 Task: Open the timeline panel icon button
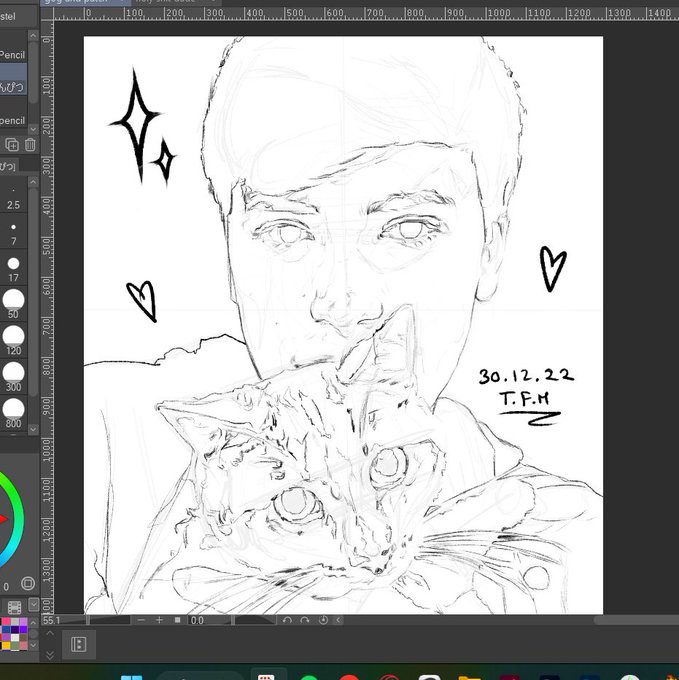pos(78,644)
